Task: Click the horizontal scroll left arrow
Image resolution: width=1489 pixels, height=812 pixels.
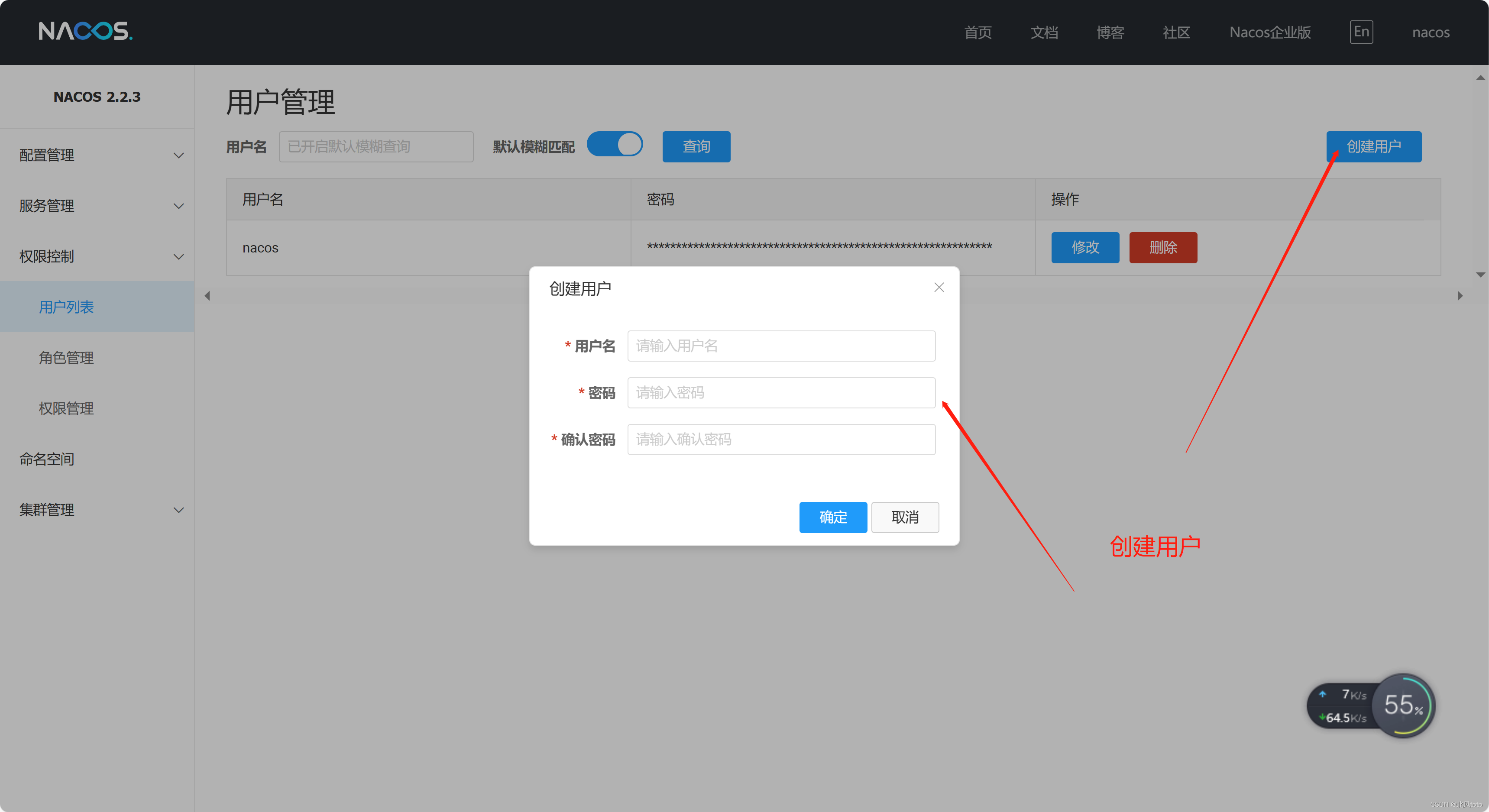Action: click(207, 296)
